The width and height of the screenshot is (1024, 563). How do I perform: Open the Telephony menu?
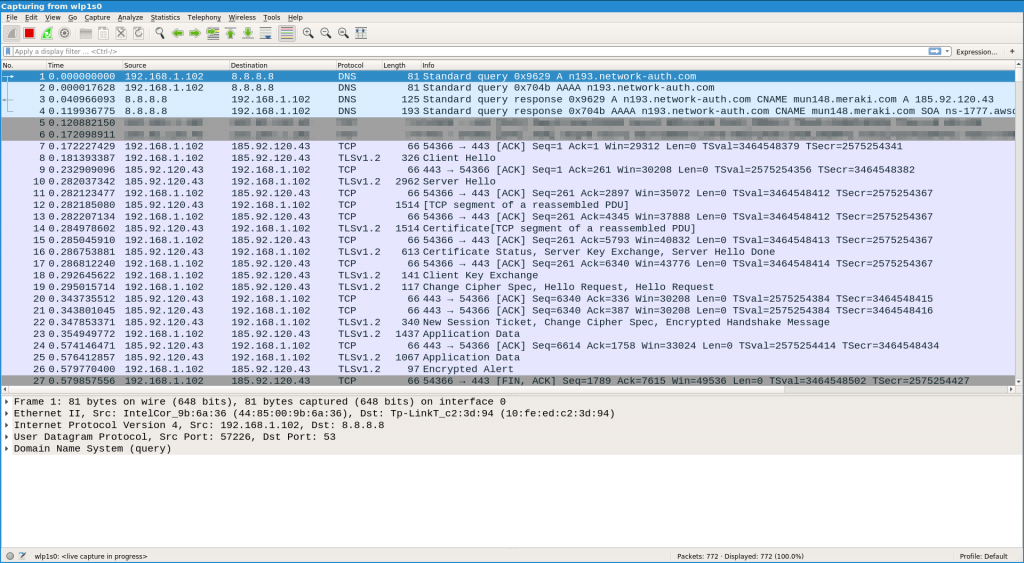204,18
